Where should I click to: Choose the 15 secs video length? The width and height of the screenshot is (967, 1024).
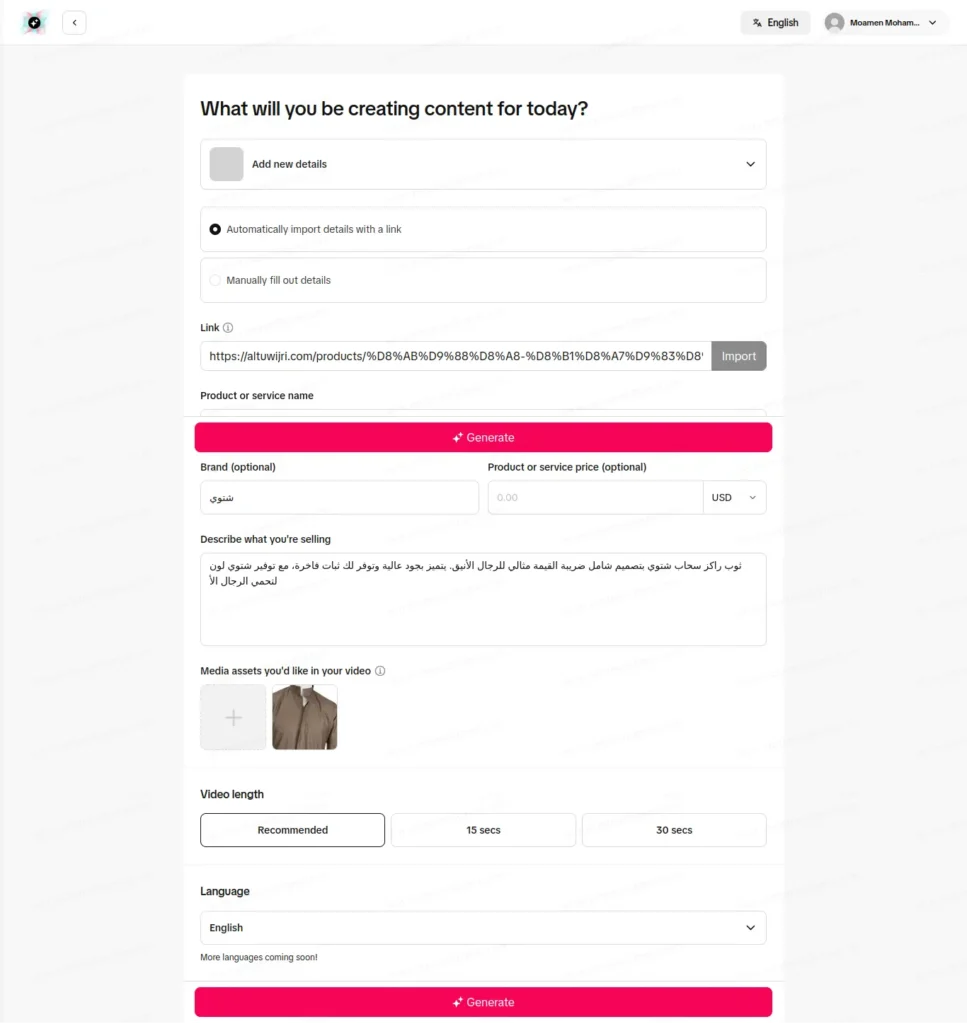483,830
